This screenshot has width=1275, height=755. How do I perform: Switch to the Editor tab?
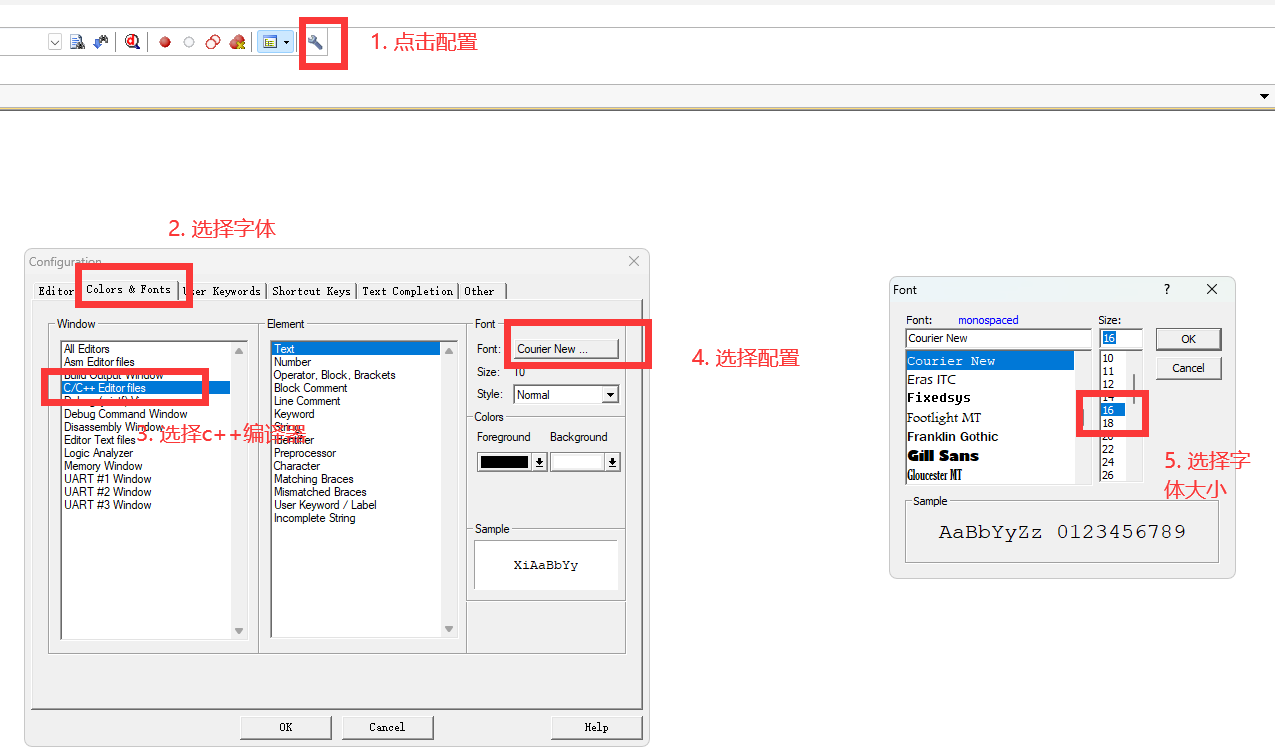(x=56, y=291)
